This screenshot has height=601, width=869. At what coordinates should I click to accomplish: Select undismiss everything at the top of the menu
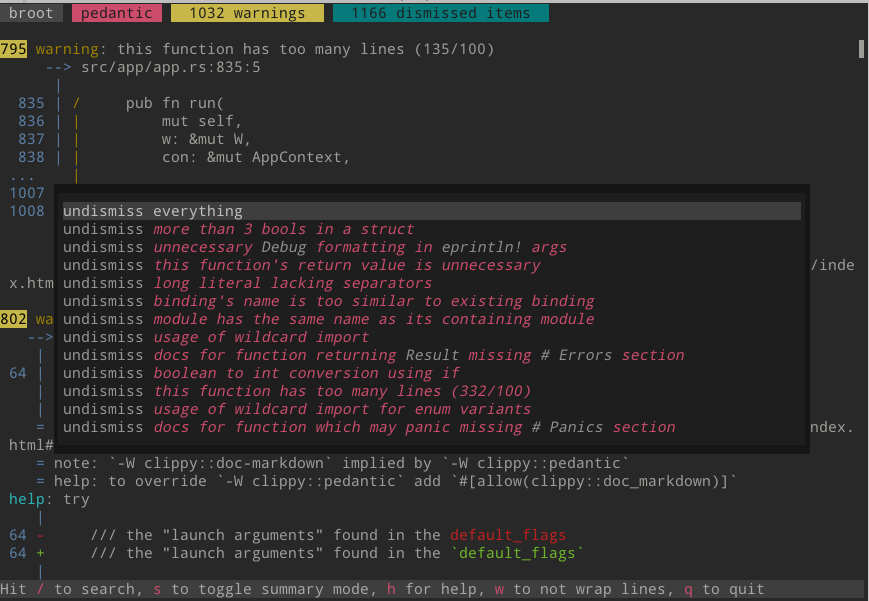pos(151,211)
